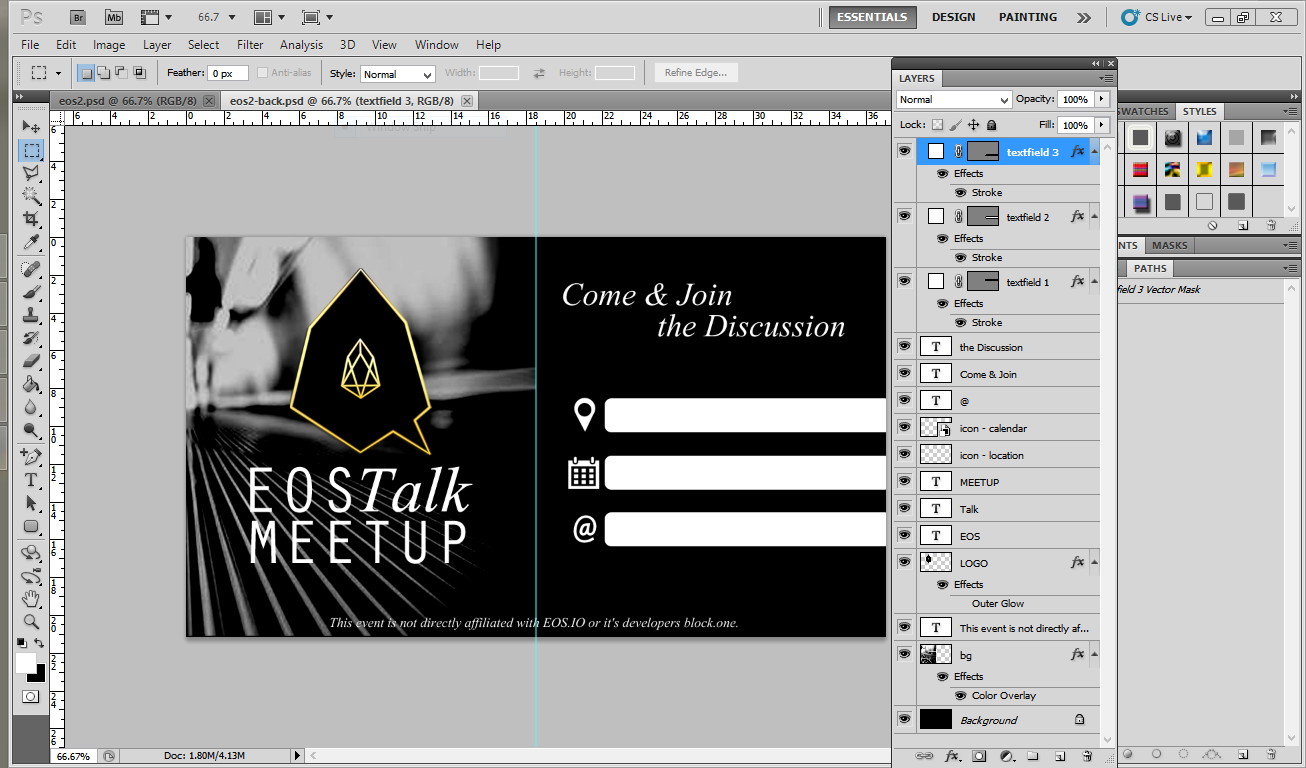1306x768 pixels.
Task: Select the Horizontal Type tool
Action: (x=31, y=479)
